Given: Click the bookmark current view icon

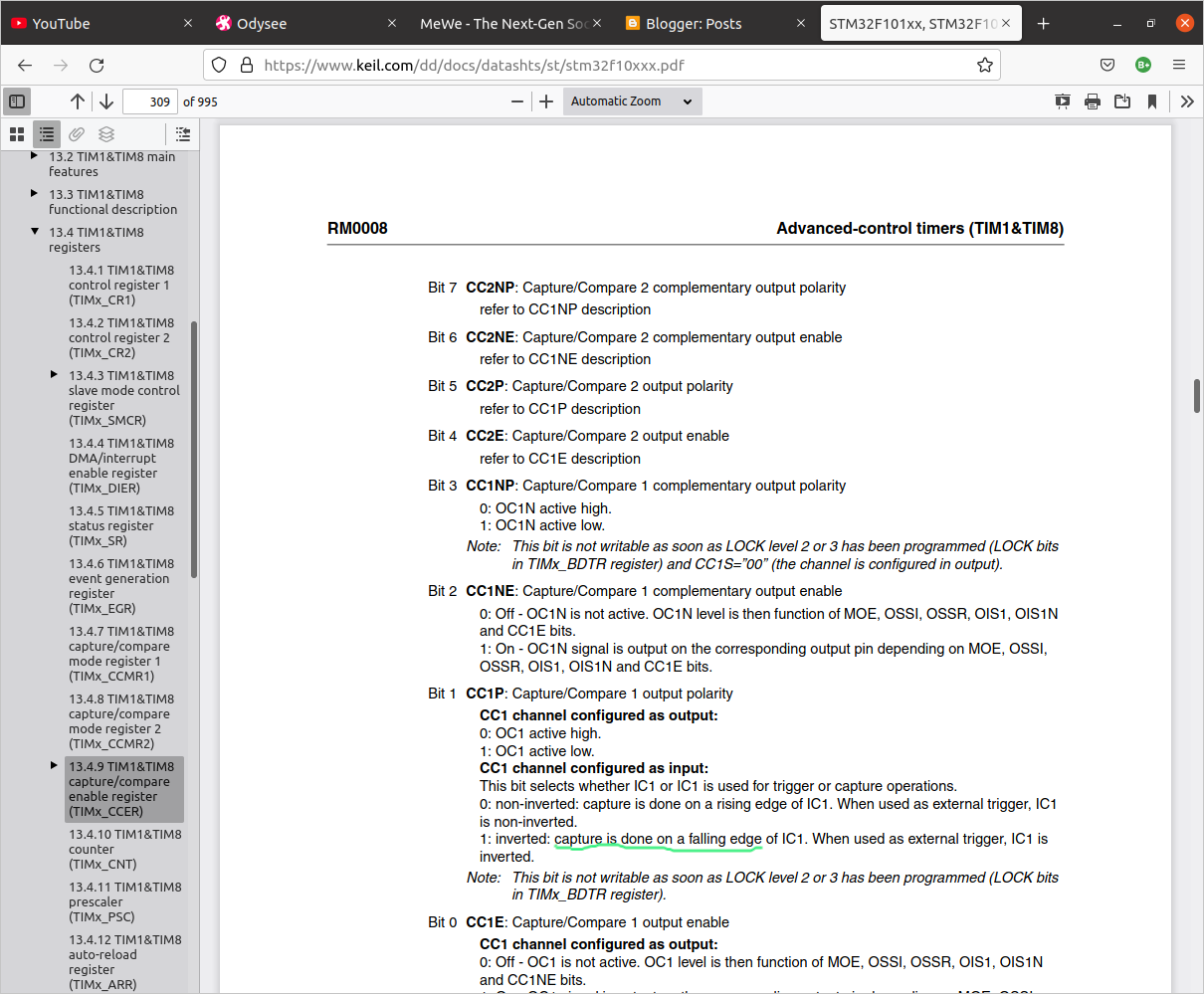Looking at the screenshot, I should (x=1152, y=101).
